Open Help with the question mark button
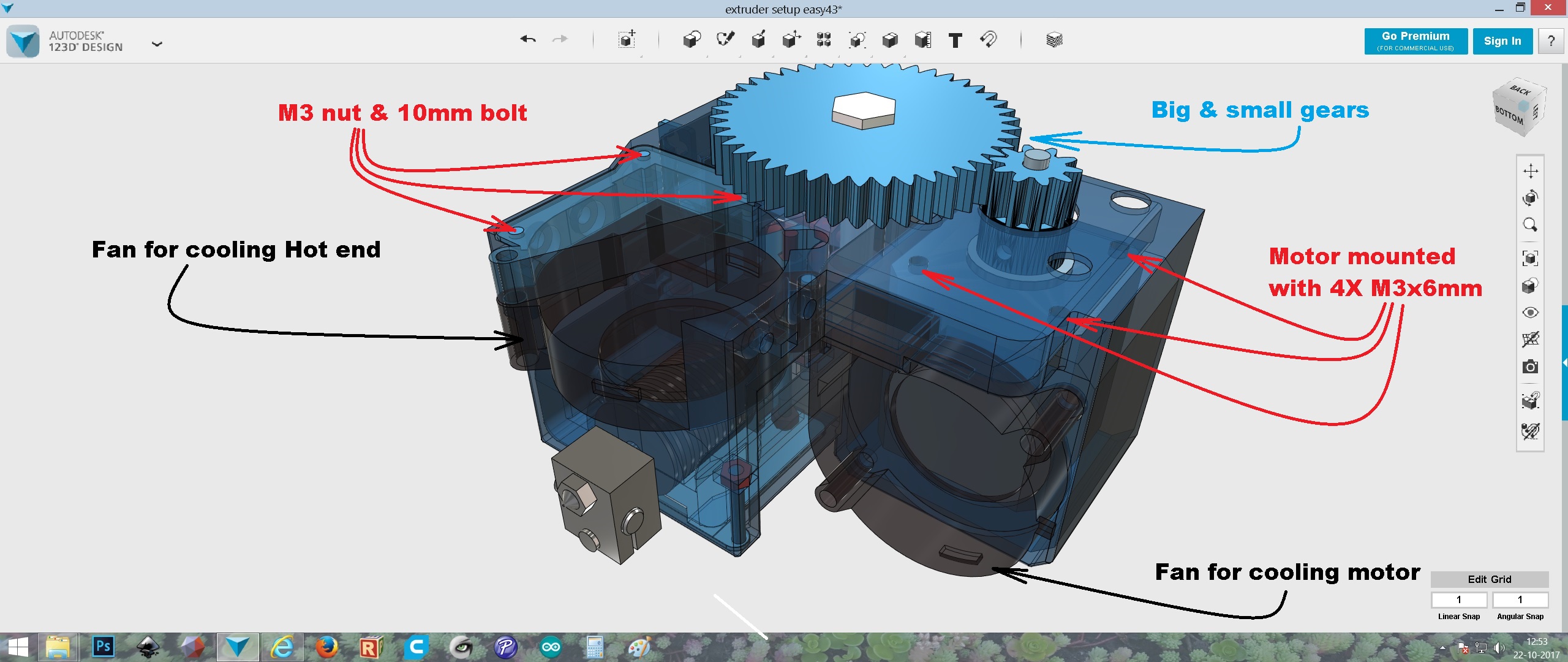Viewport: 1568px width, 662px height. (x=1551, y=41)
